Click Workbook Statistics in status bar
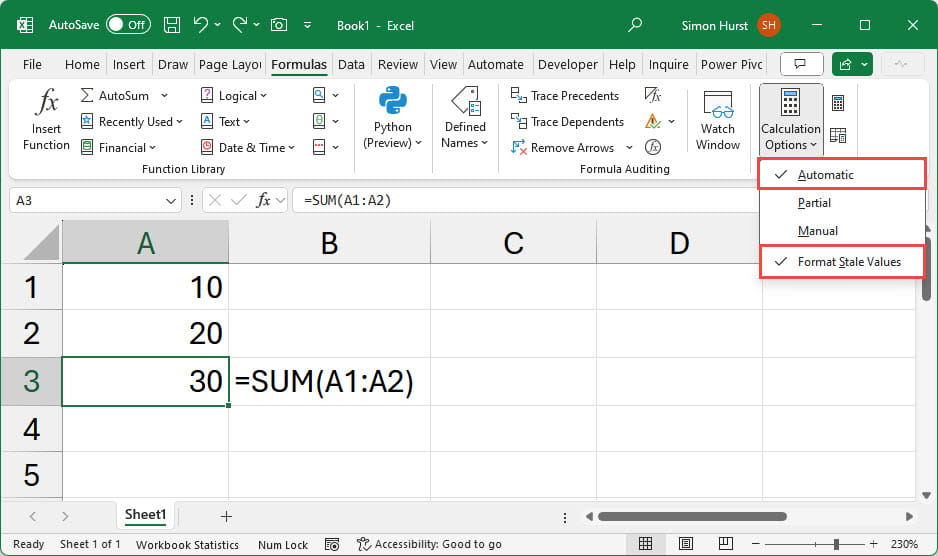Image resolution: width=938 pixels, height=556 pixels. (x=187, y=544)
